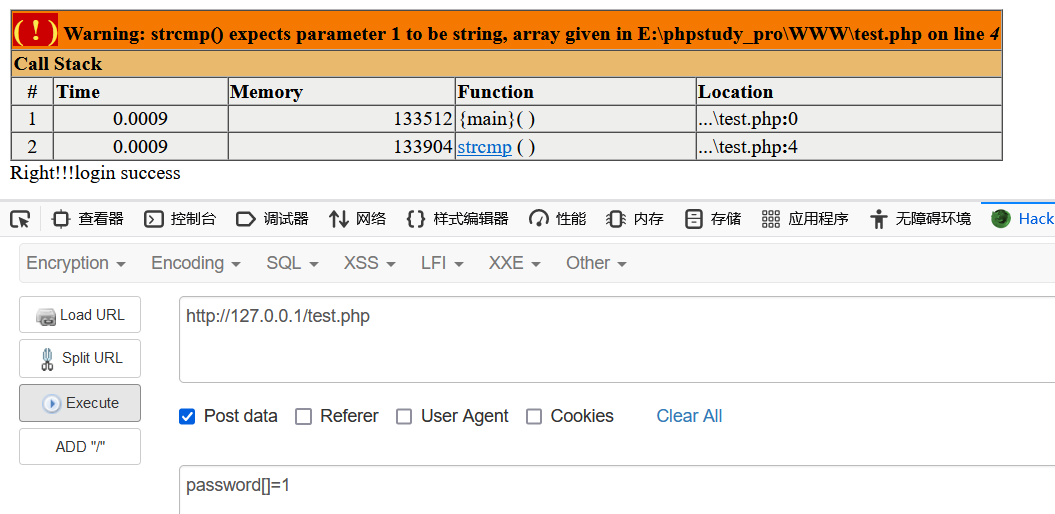Image resolution: width=1055 pixels, height=514 pixels.
Task: Click the Style Editor (样式编辑器) braces icon
Action: pos(417,219)
